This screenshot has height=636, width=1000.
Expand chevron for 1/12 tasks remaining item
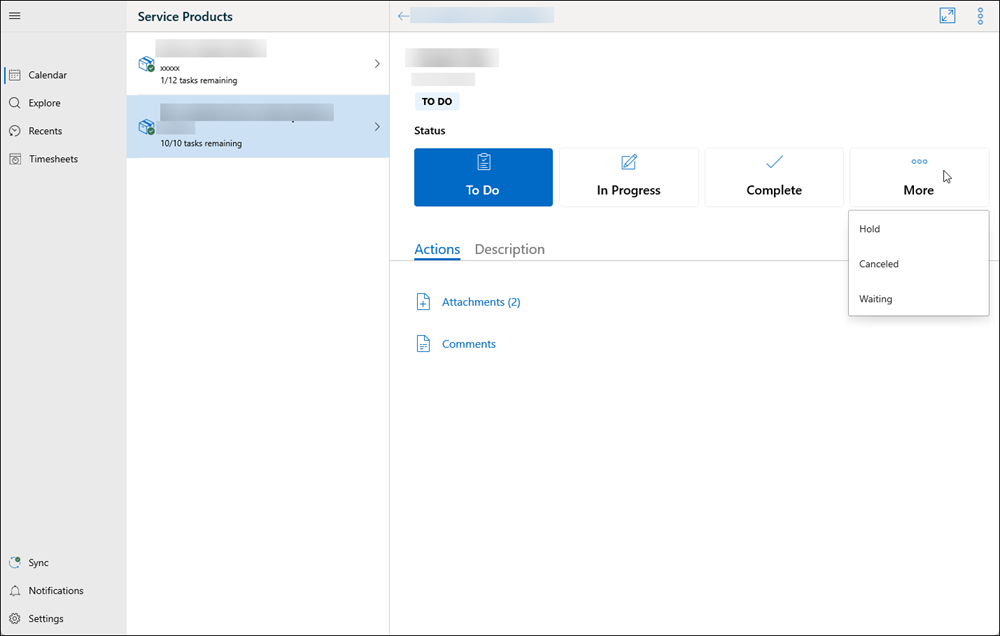[x=377, y=64]
